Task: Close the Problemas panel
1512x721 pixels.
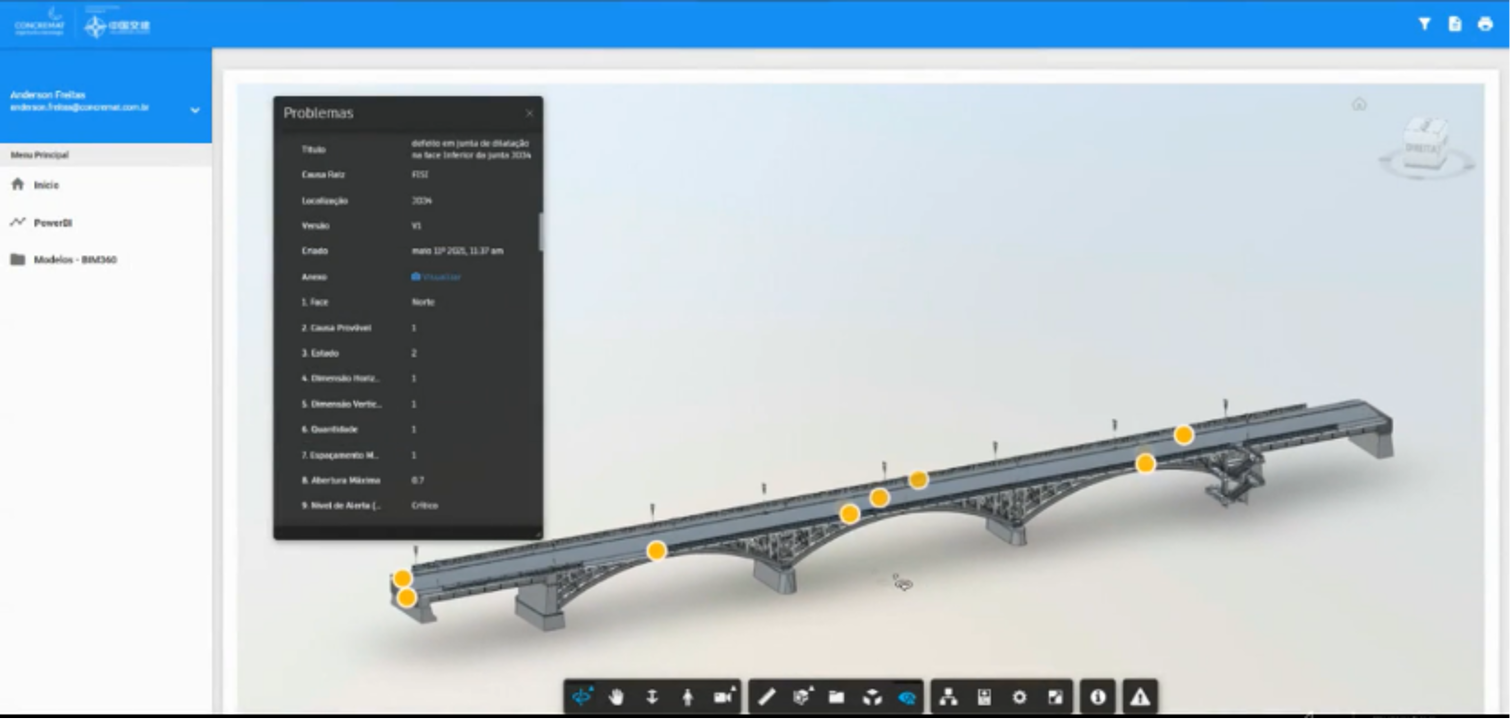Action: (529, 113)
